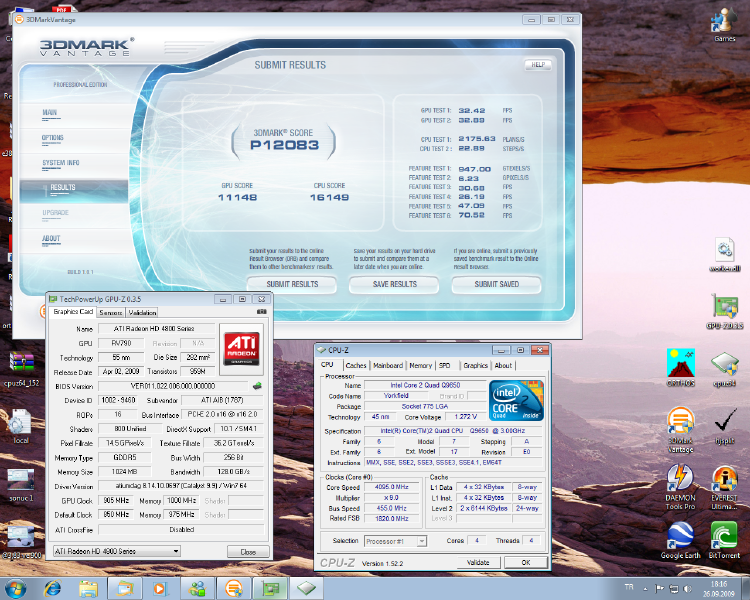Open Games folder icon on desktop

[x=723, y=22]
